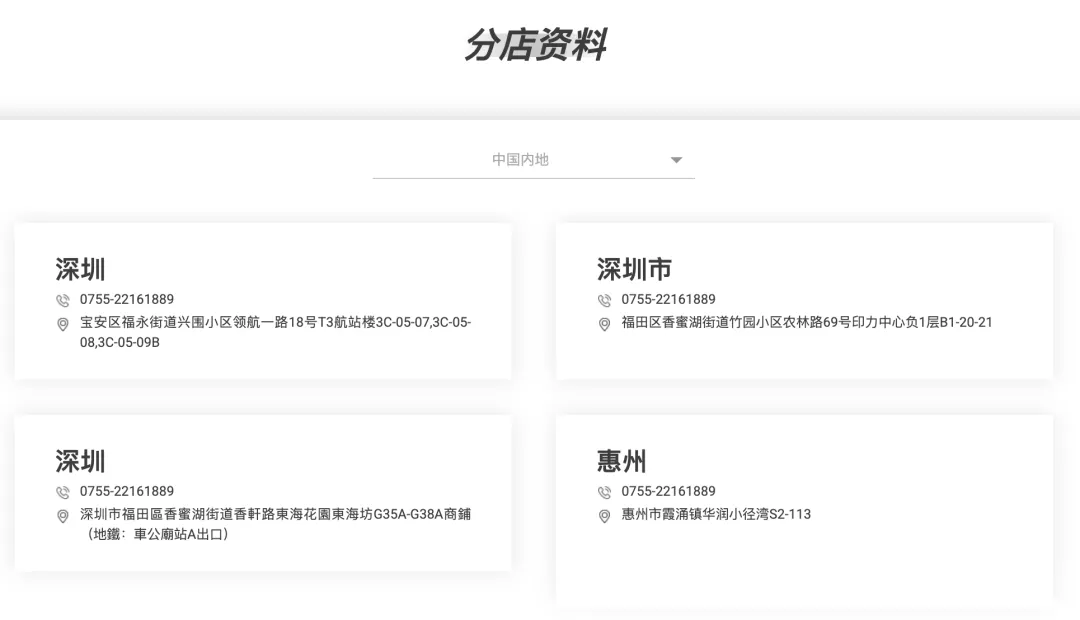Viewport: 1080px width, 620px height.
Task: Click the phone number above the 東海花園 address
Action: pos(127,491)
